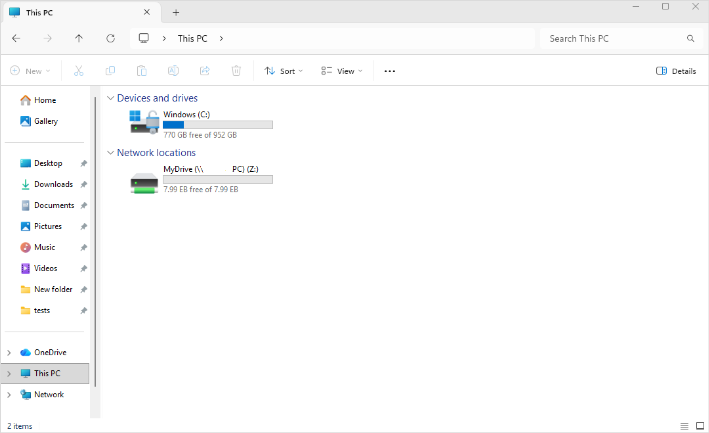Viewport: 709px width, 433px height.
Task: Select the MyDrive (Z:) network drive icon
Action: [x=144, y=183]
